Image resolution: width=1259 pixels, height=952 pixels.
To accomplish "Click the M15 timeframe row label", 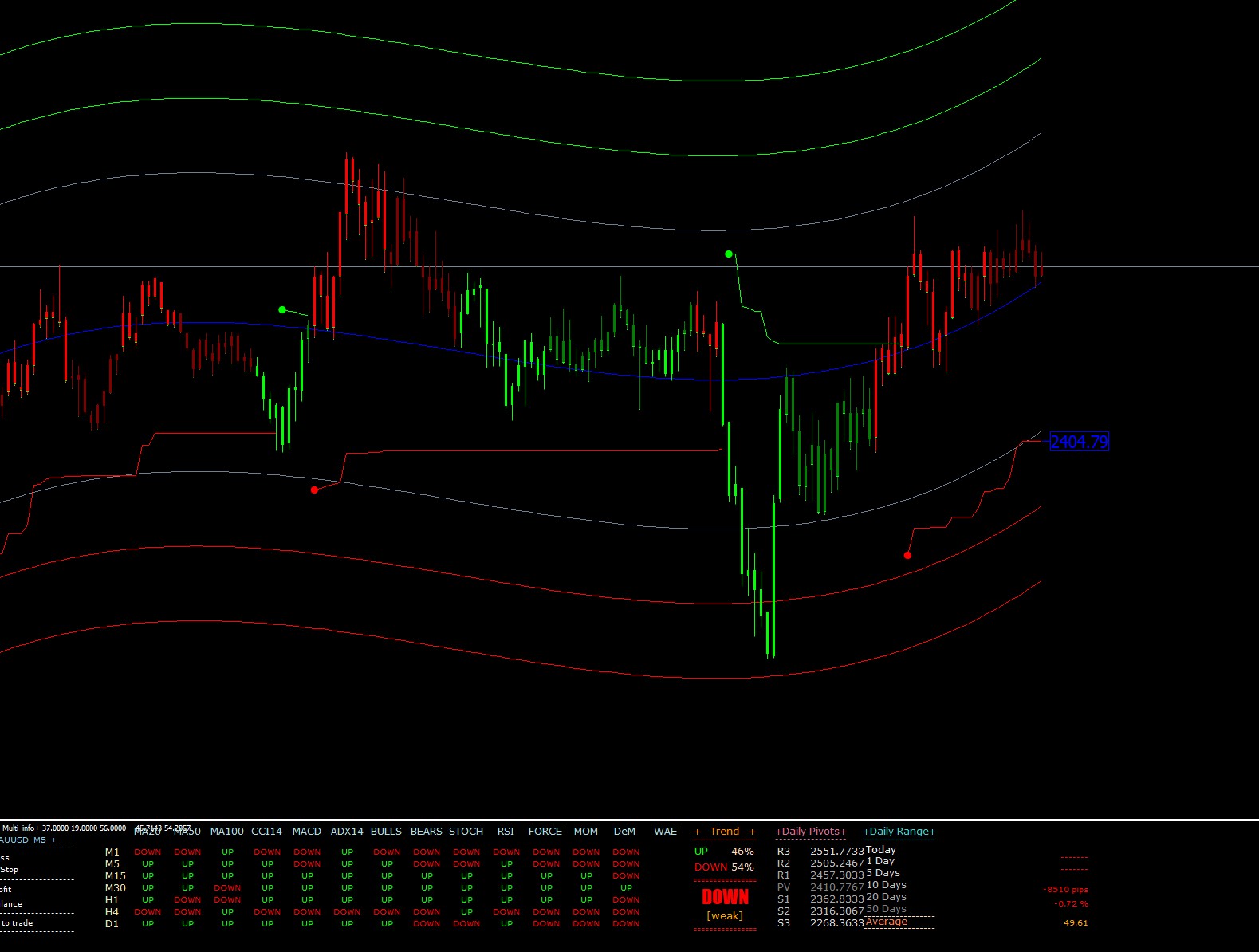I will click(x=116, y=876).
